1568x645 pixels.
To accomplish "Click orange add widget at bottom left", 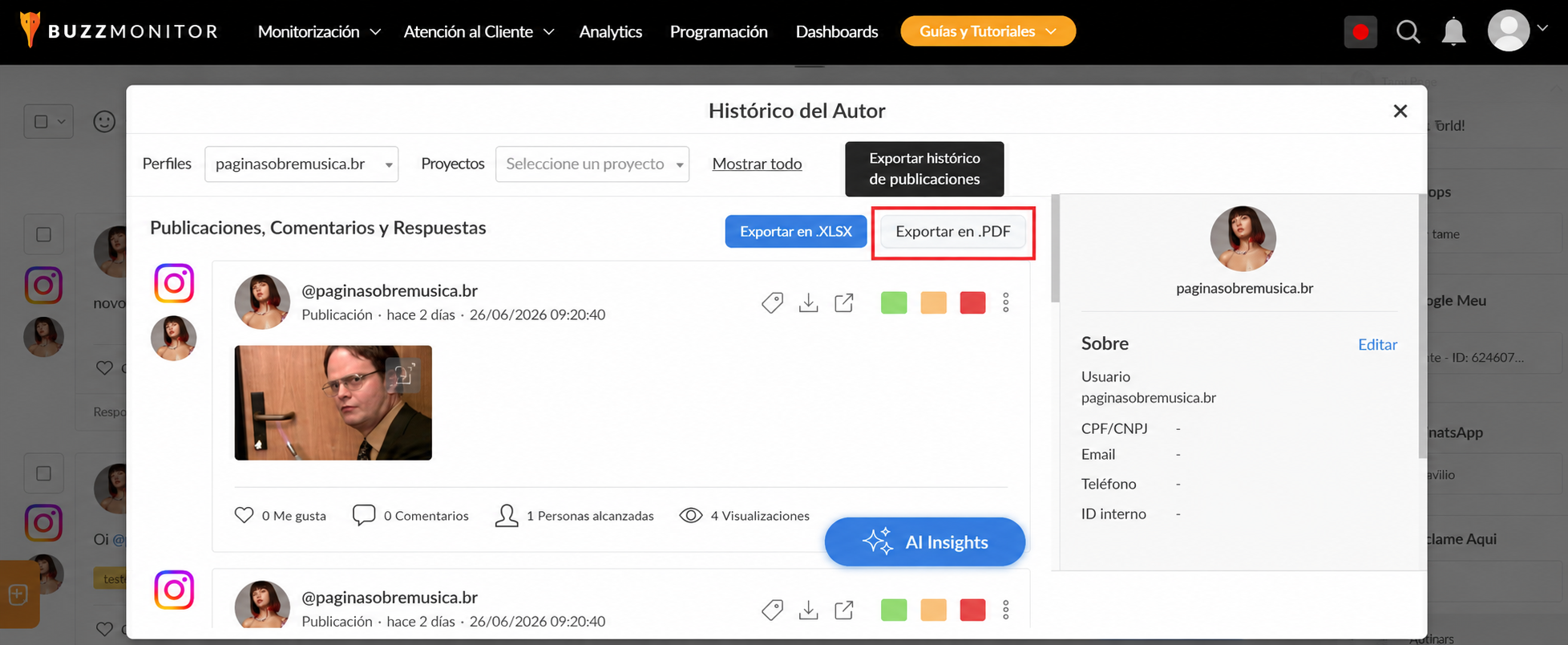I will pyautogui.click(x=19, y=594).
